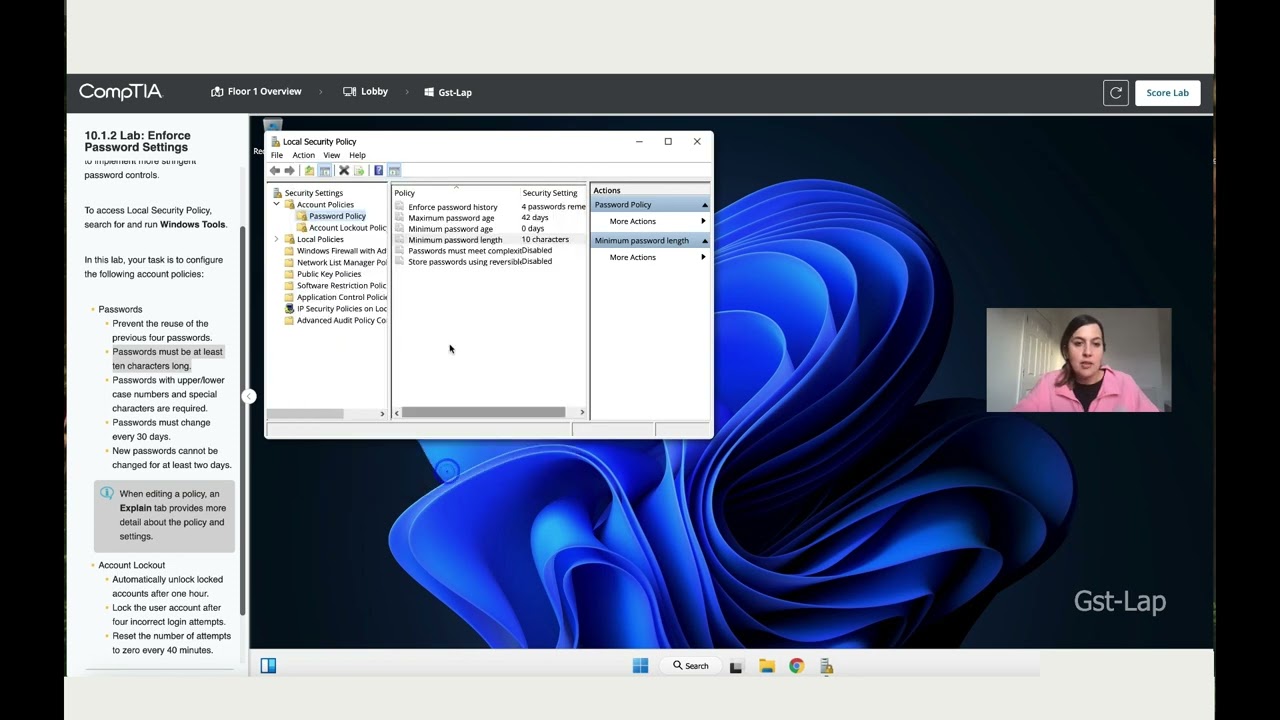Image resolution: width=1280 pixels, height=720 pixels.
Task: Click the Back arrow in the MMC toolbar
Action: click(275, 170)
